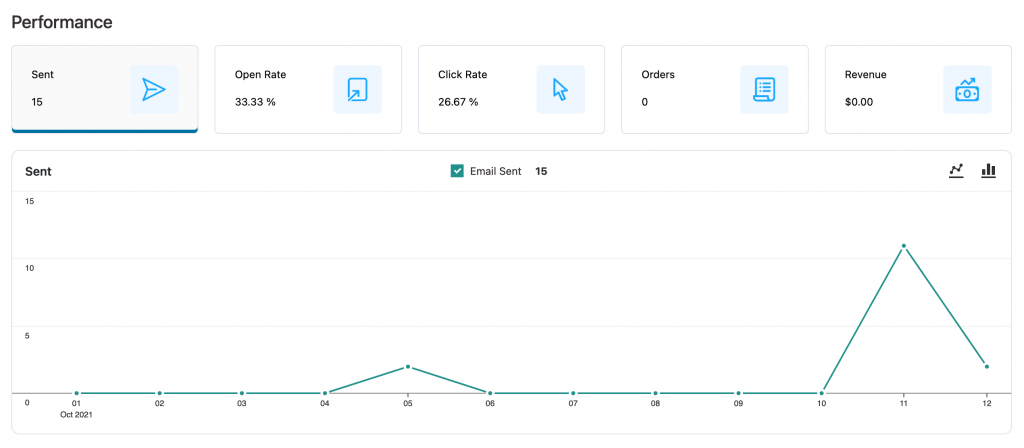Click the Sent paper-plane icon

(154, 89)
